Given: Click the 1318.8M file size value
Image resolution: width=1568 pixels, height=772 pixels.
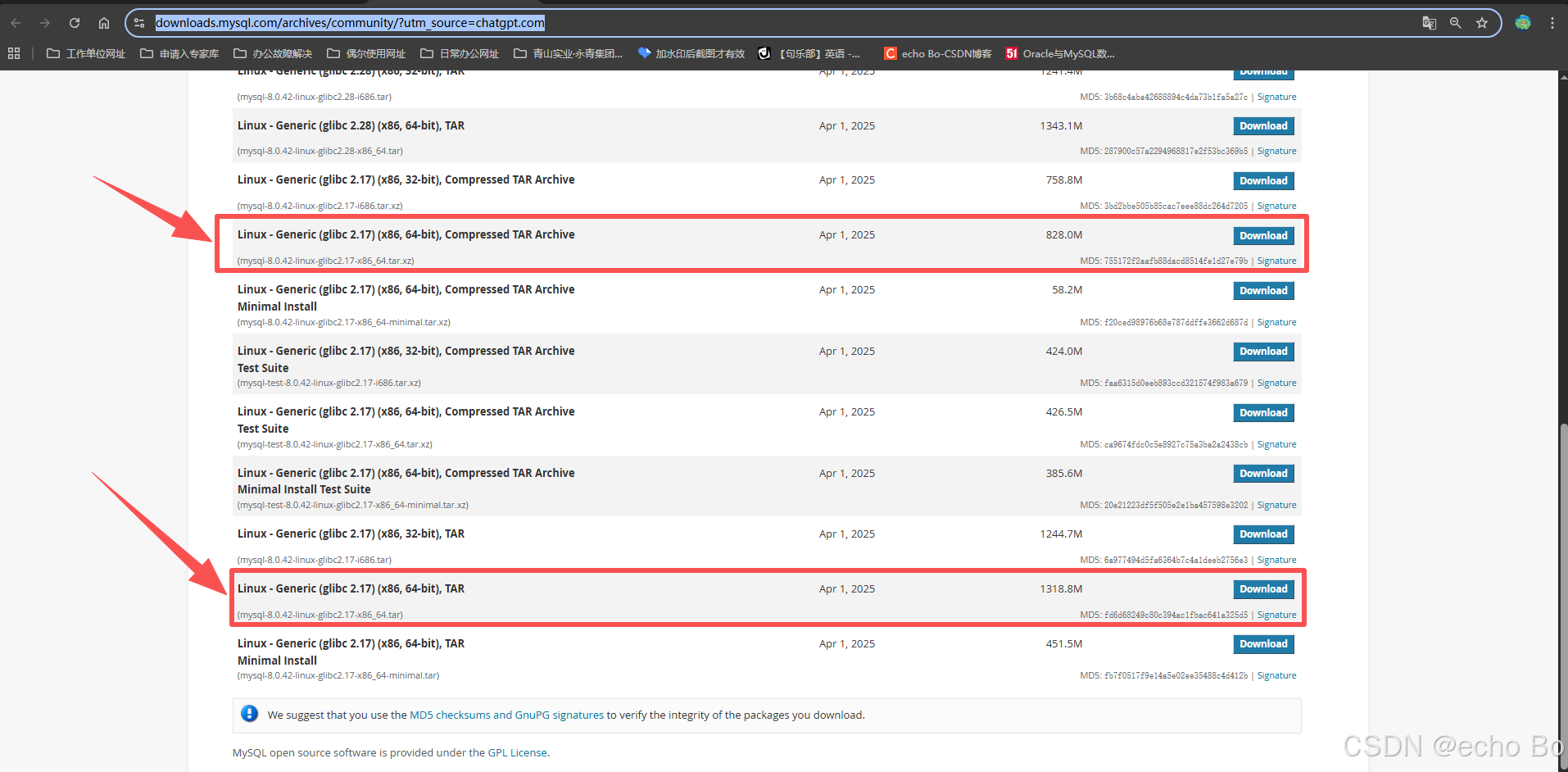Looking at the screenshot, I should click(x=1061, y=588).
